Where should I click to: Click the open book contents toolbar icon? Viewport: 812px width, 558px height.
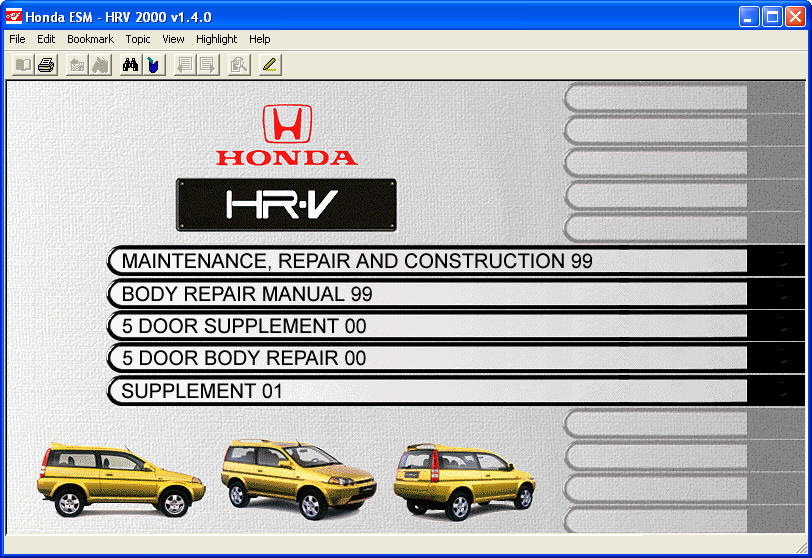[x=23, y=65]
